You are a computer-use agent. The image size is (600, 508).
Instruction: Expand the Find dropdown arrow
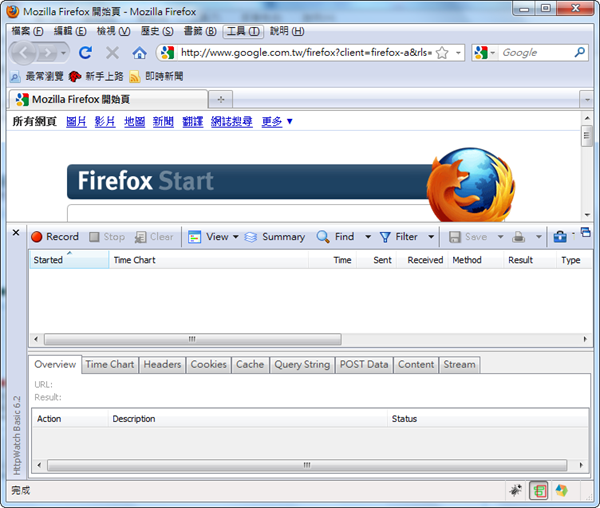(368, 237)
